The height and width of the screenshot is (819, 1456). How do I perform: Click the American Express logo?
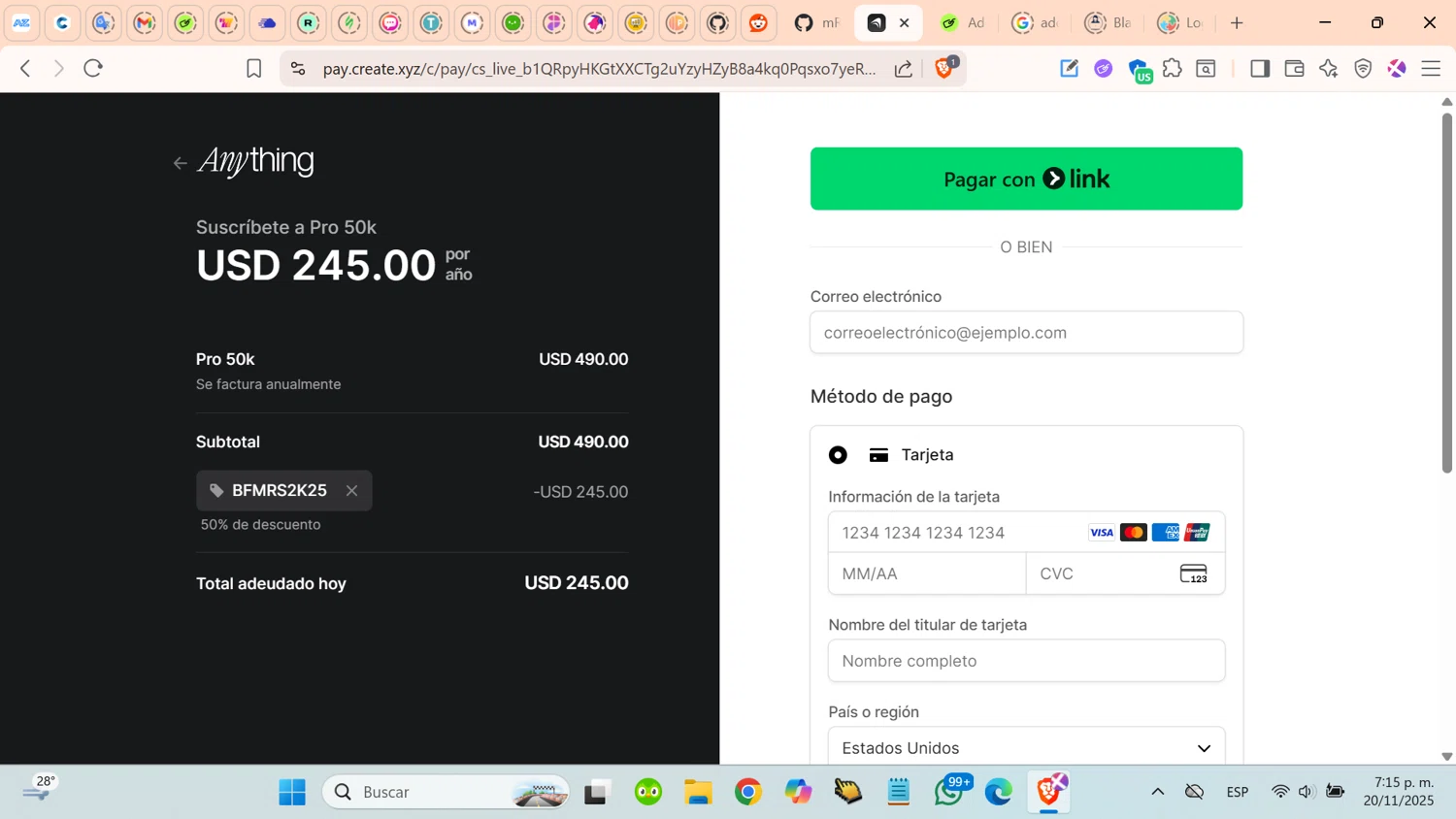pyautogui.click(x=1165, y=533)
